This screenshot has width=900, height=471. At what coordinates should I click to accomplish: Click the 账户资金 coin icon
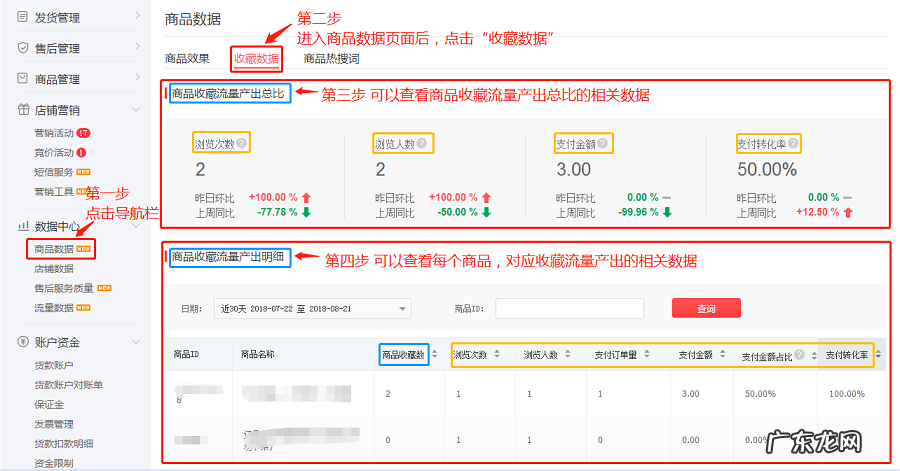point(23,342)
